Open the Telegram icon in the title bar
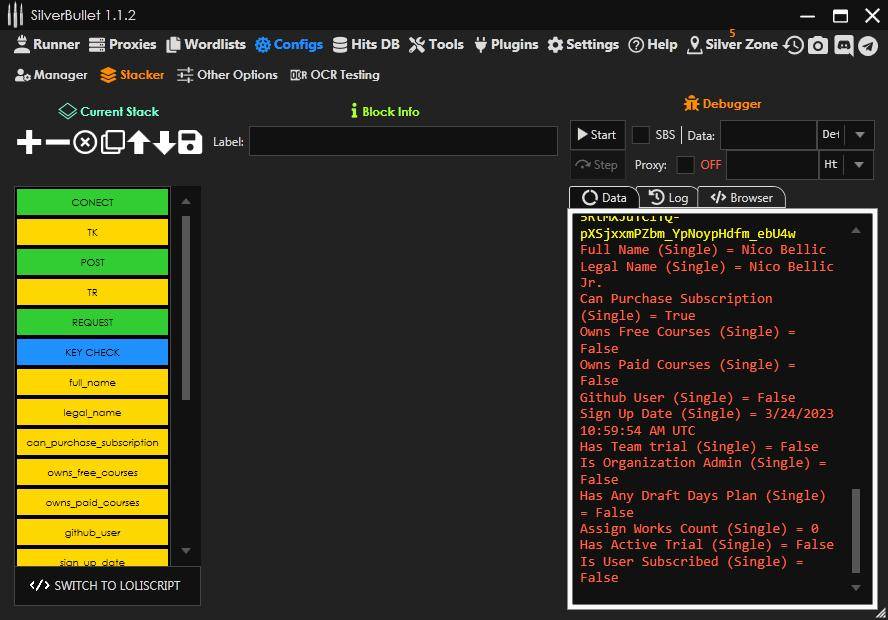Viewport: 888px width, 620px height. (869, 44)
